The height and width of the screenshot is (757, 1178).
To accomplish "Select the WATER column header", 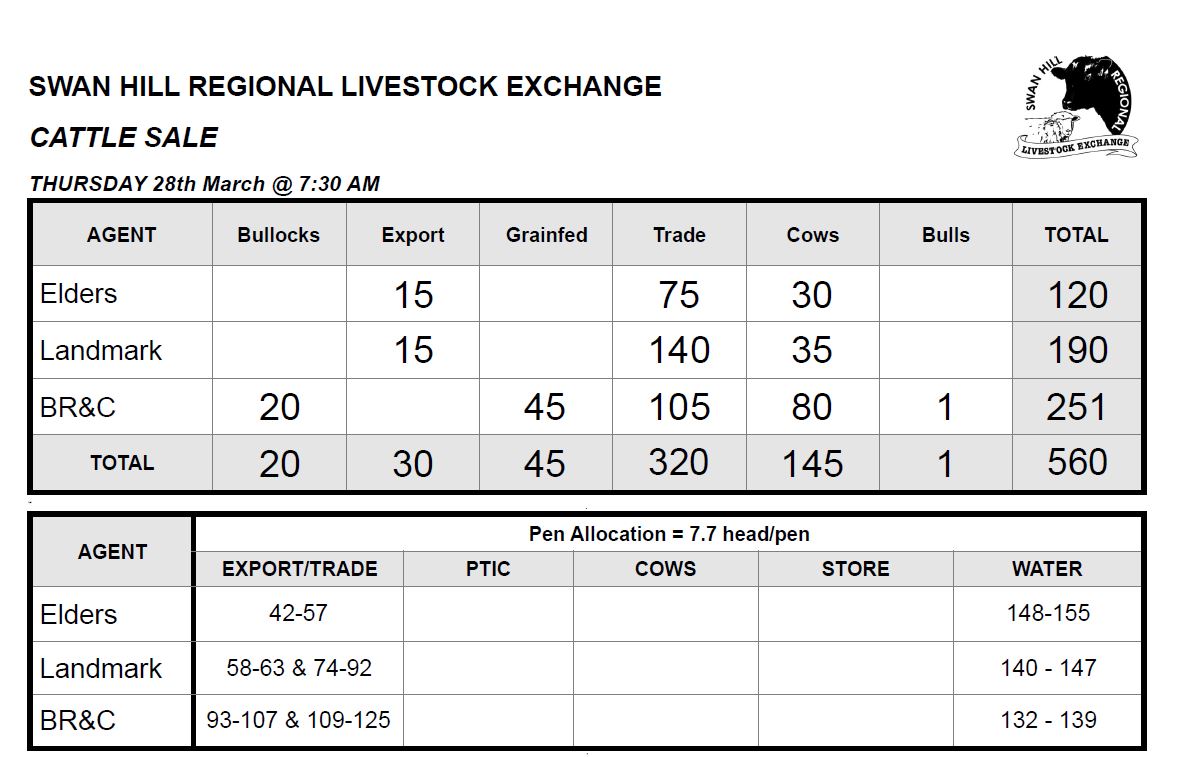I will (x=1047, y=569).
